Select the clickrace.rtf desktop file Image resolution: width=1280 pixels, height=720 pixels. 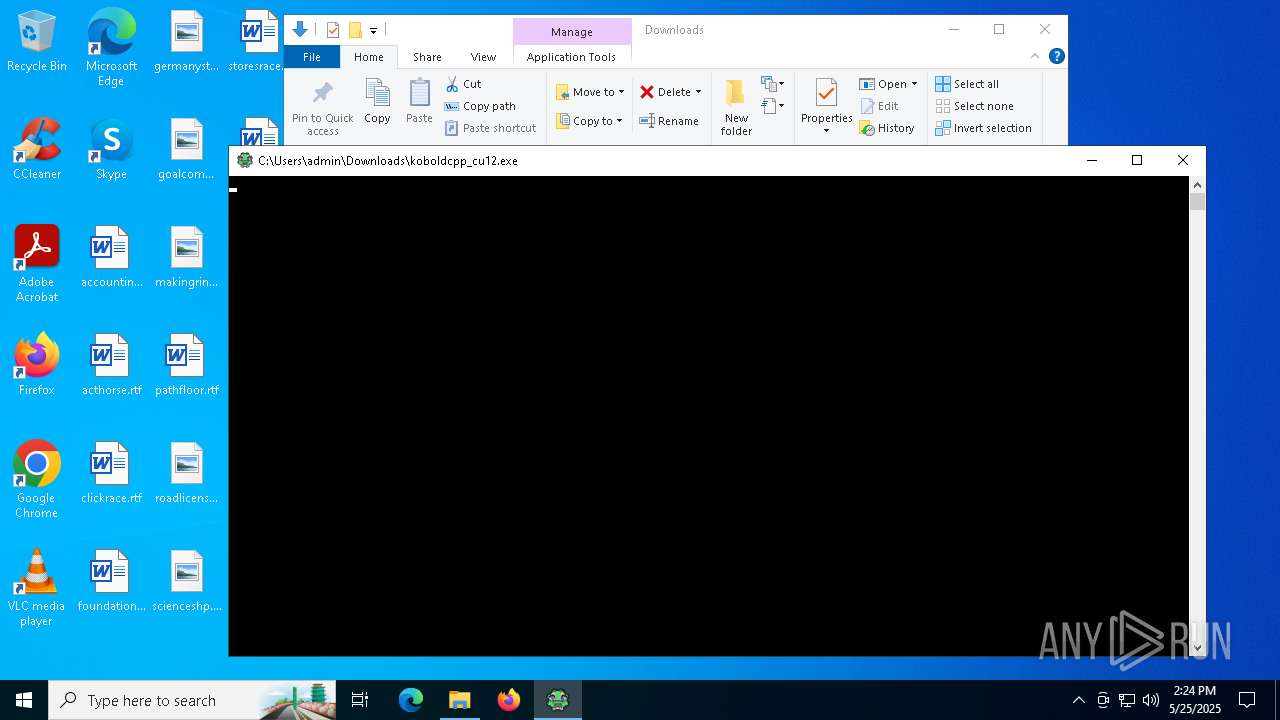111,473
